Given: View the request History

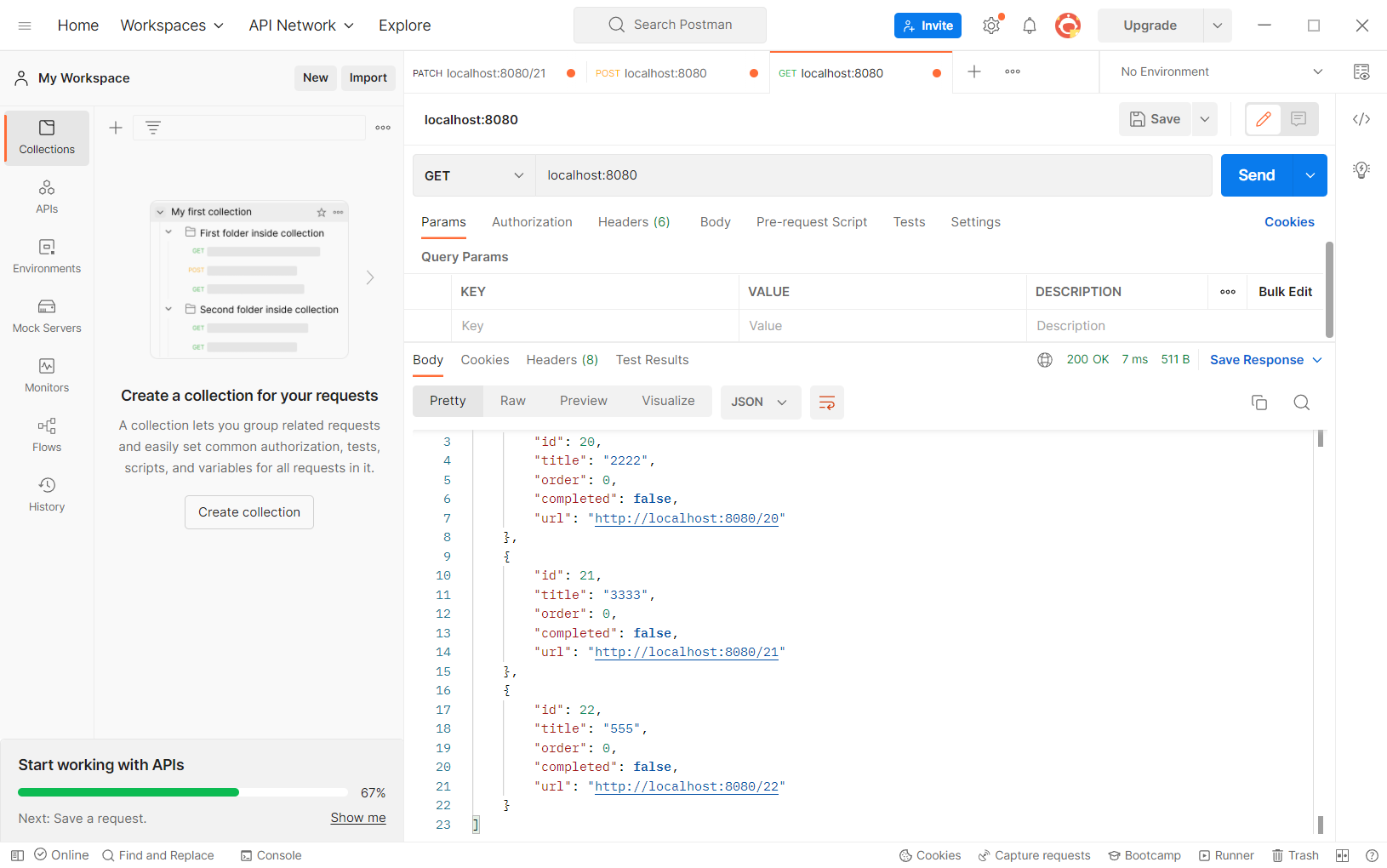Looking at the screenshot, I should click(47, 494).
